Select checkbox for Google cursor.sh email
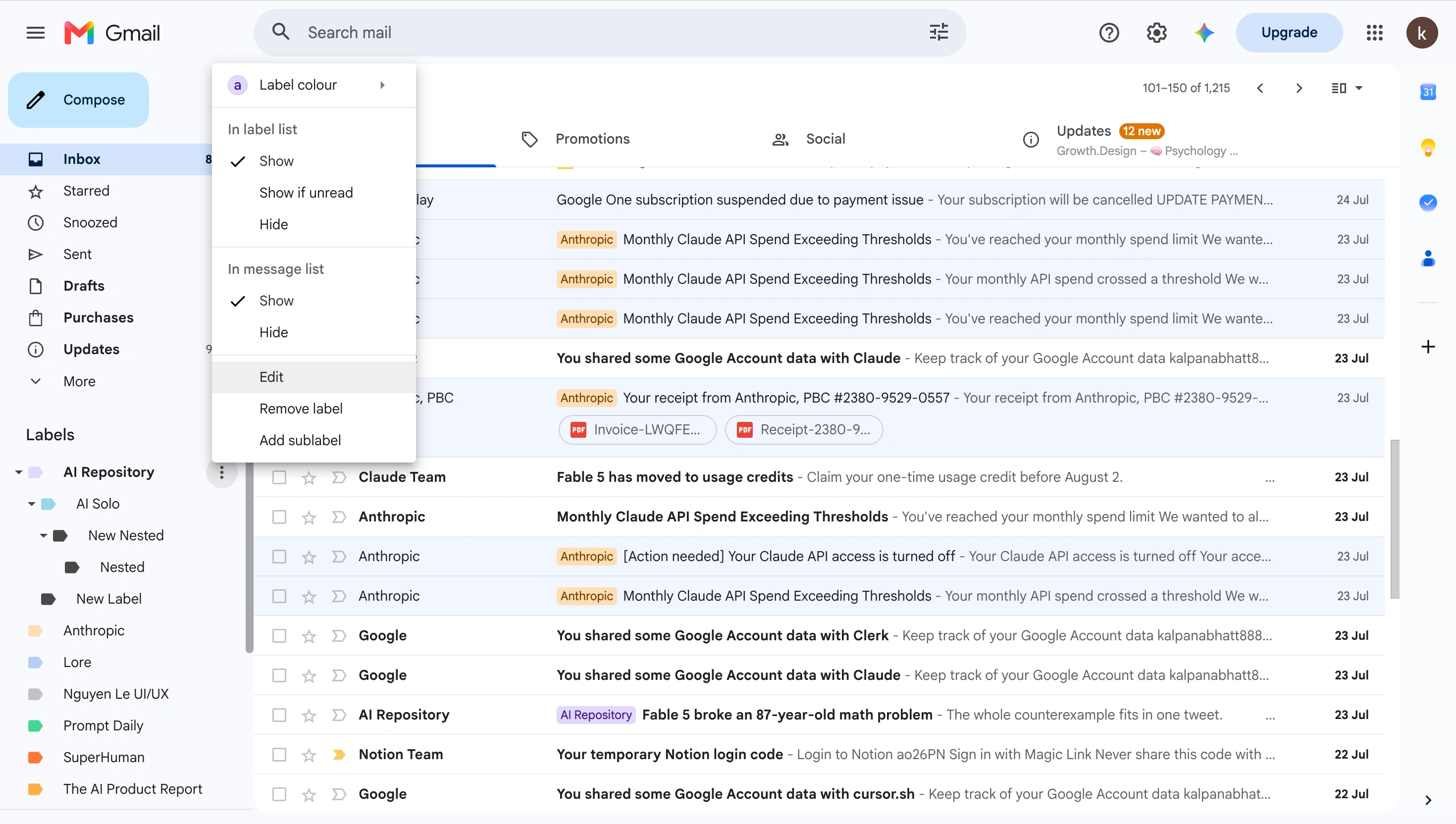The width and height of the screenshot is (1456, 824). pos(279,794)
